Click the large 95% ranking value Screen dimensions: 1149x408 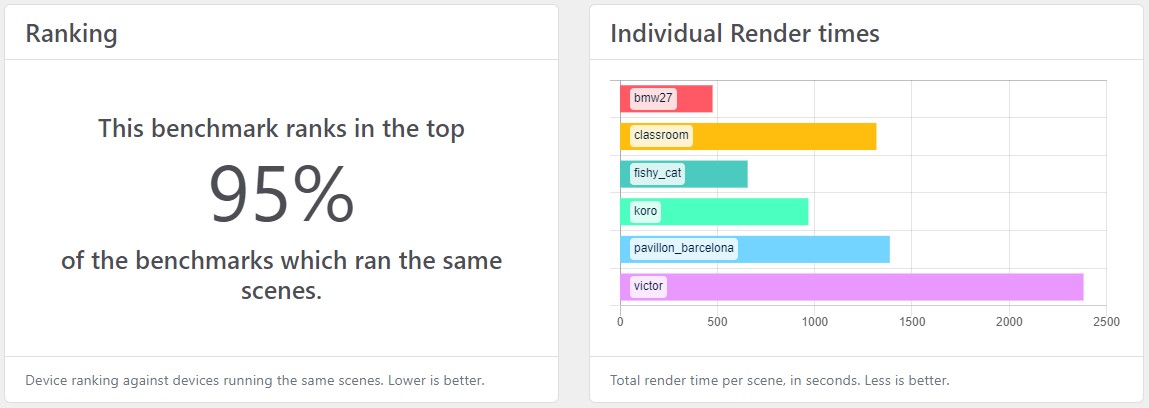[x=281, y=195]
